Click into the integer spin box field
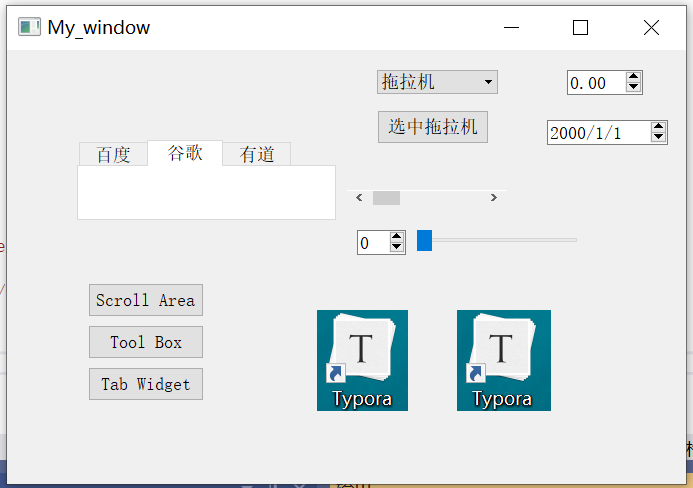Viewport: 693px width, 488px height. pos(374,243)
